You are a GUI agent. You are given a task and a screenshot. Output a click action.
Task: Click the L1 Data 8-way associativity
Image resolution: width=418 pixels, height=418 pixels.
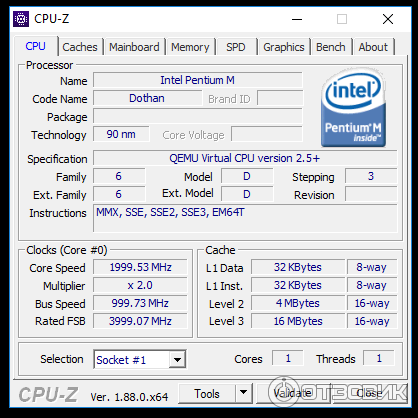tap(372, 267)
